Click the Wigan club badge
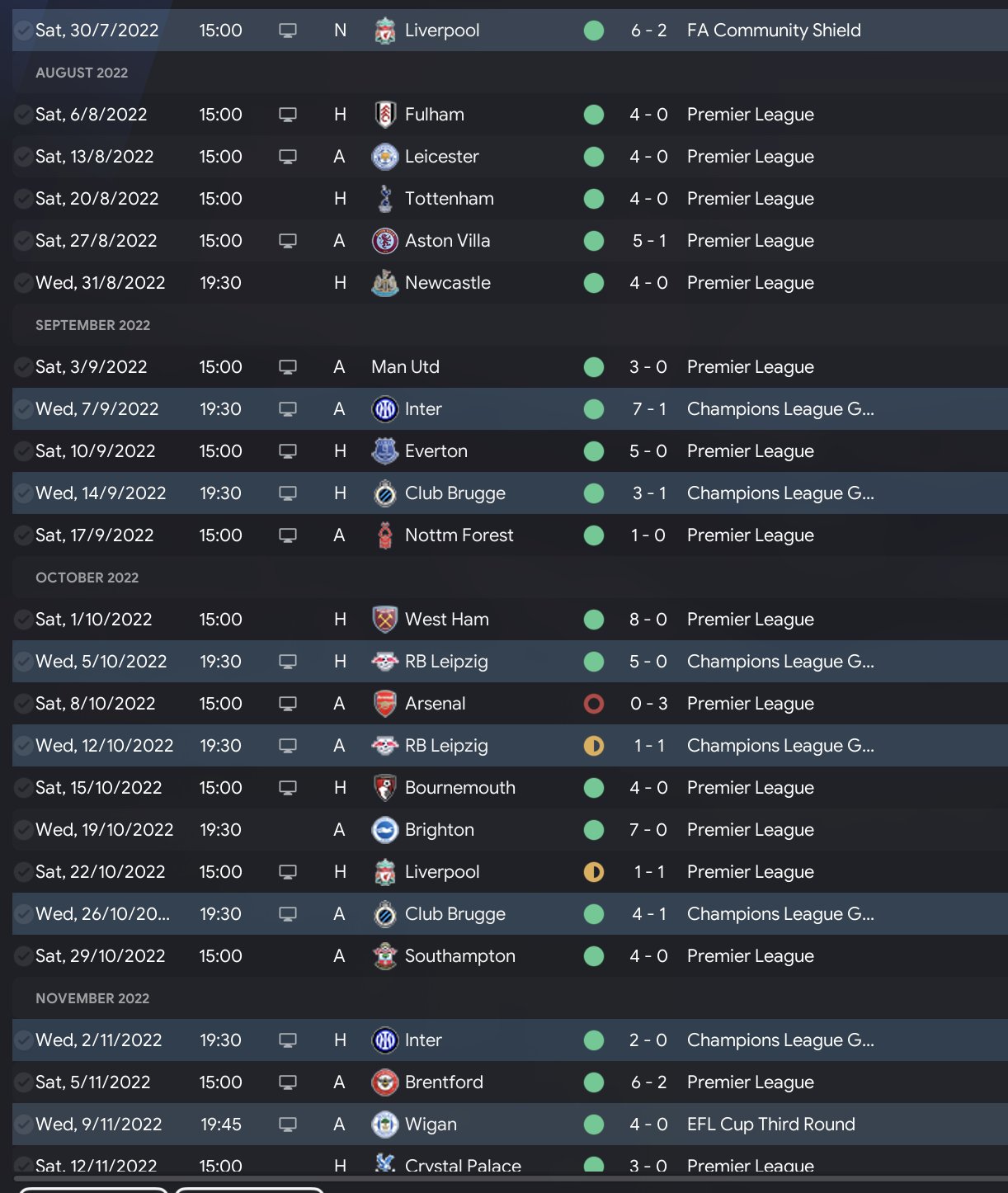The height and width of the screenshot is (1193, 1008). (384, 1125)
